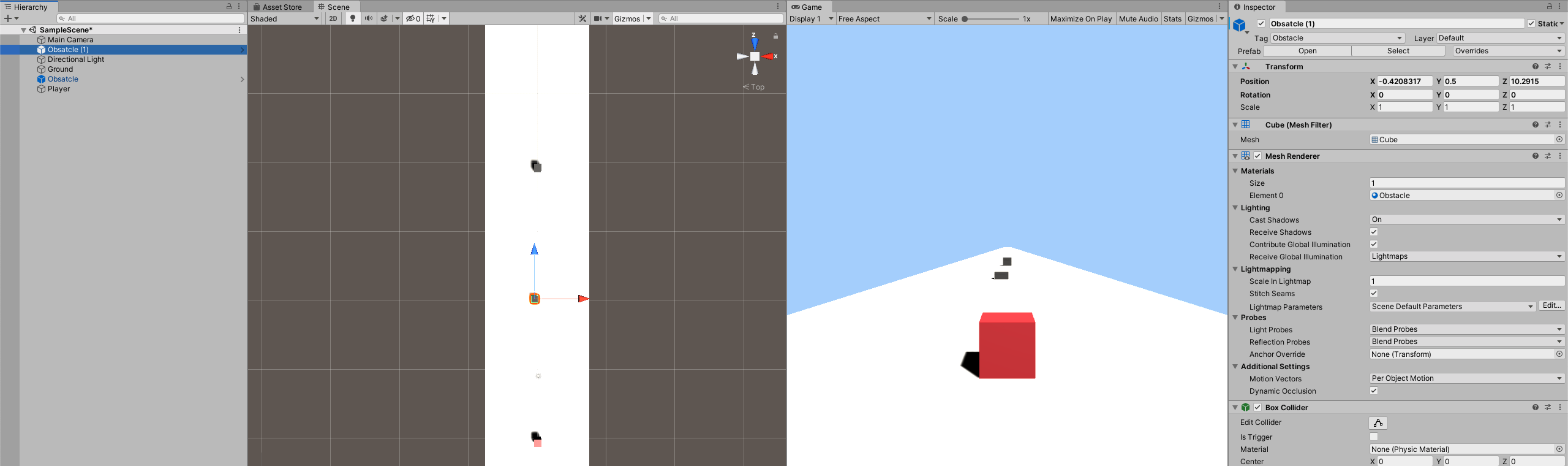
Task: Click the Scene view three-dot menu
Action: coord(778,7)
